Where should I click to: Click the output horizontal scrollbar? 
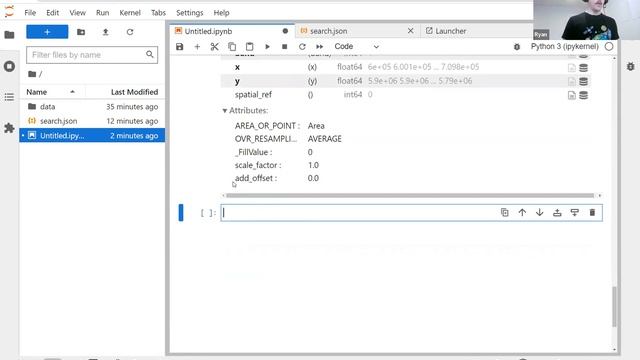tap(410, 196)
